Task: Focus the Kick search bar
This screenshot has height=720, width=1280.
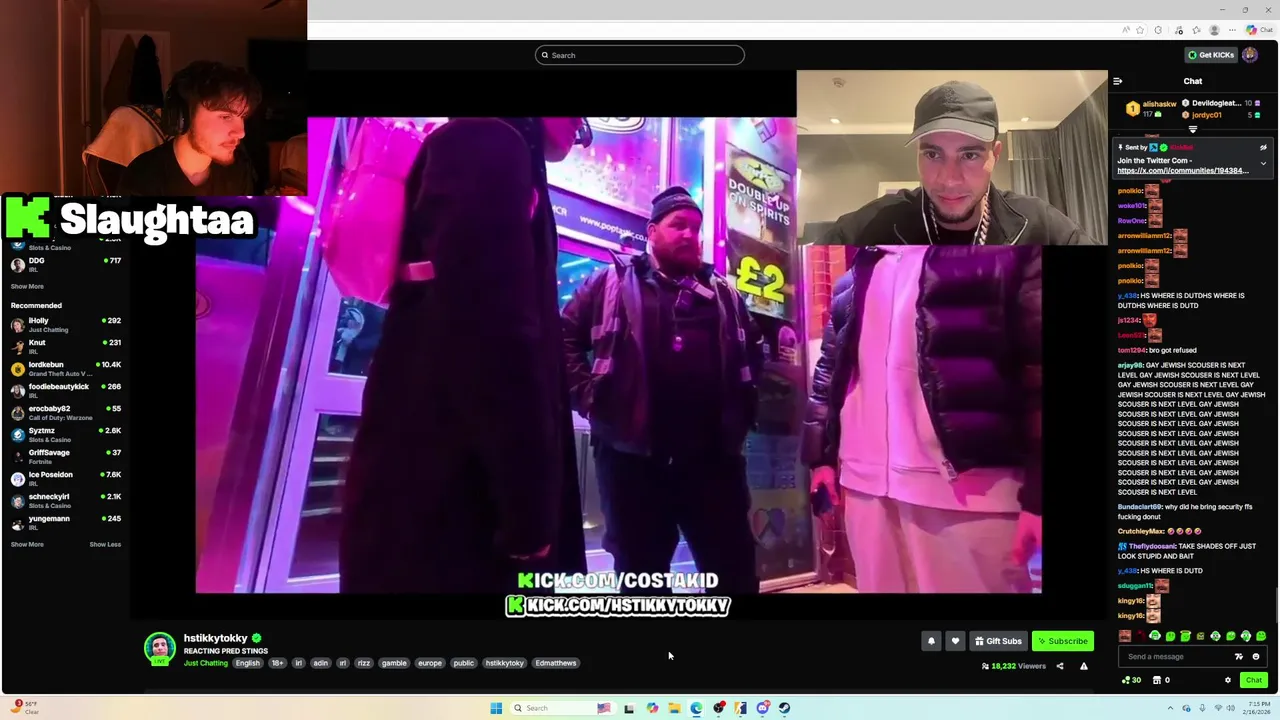Action: [640, 55]
